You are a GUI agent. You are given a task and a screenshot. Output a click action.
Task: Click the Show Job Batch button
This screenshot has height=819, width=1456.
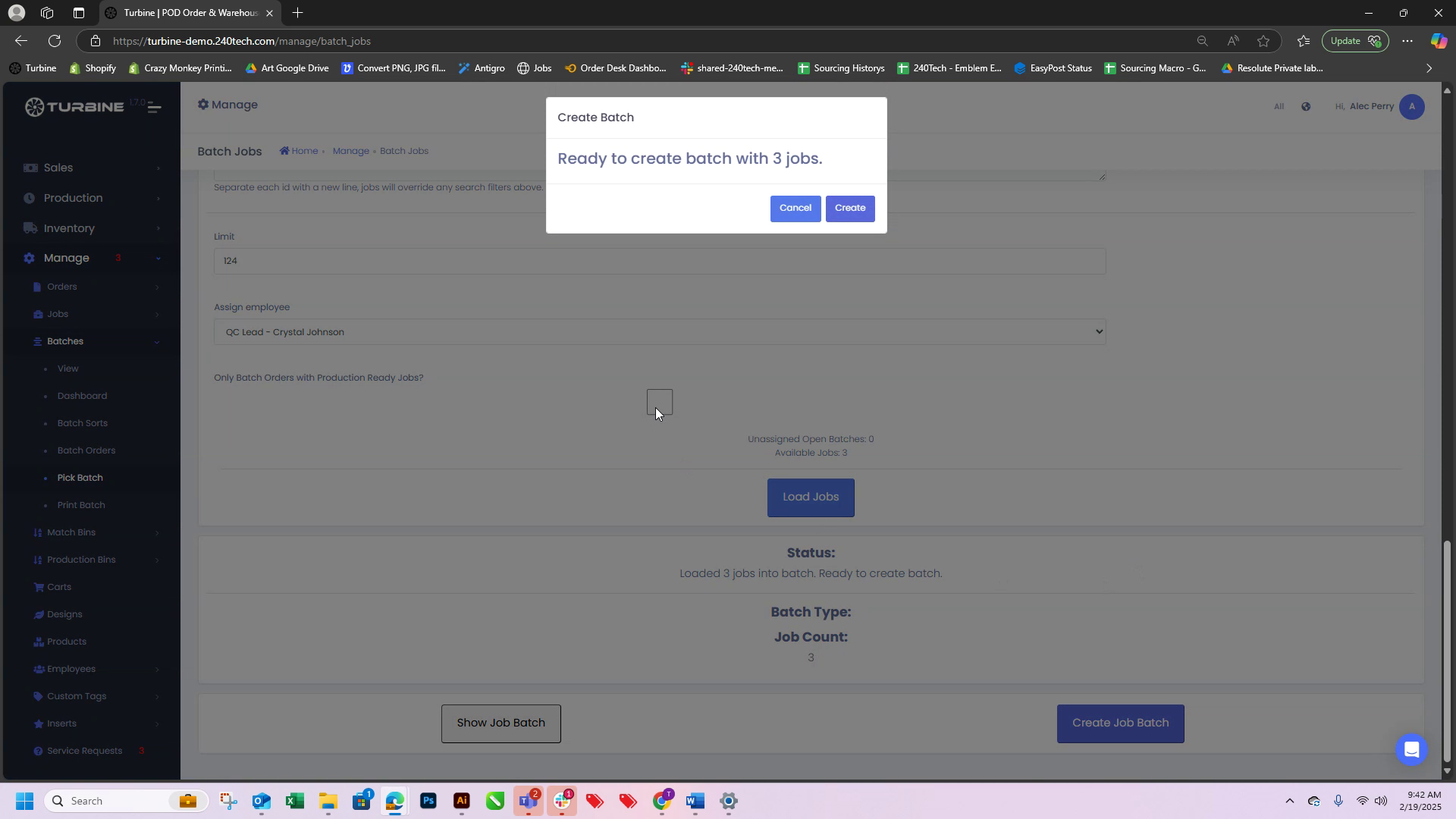pyautogui.click(x=500, y=723)
